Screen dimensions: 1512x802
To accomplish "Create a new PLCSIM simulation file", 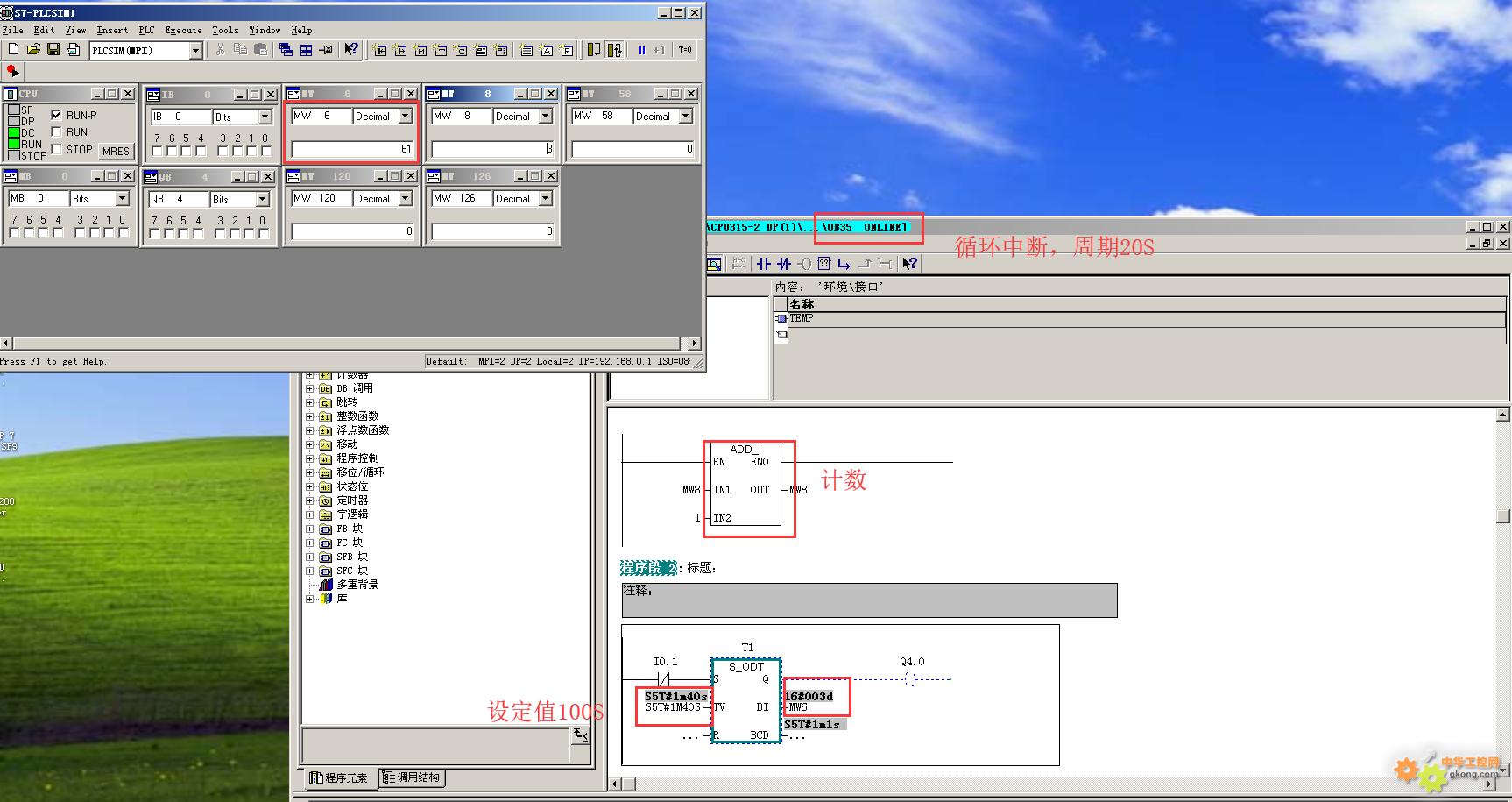I will 13,50.
